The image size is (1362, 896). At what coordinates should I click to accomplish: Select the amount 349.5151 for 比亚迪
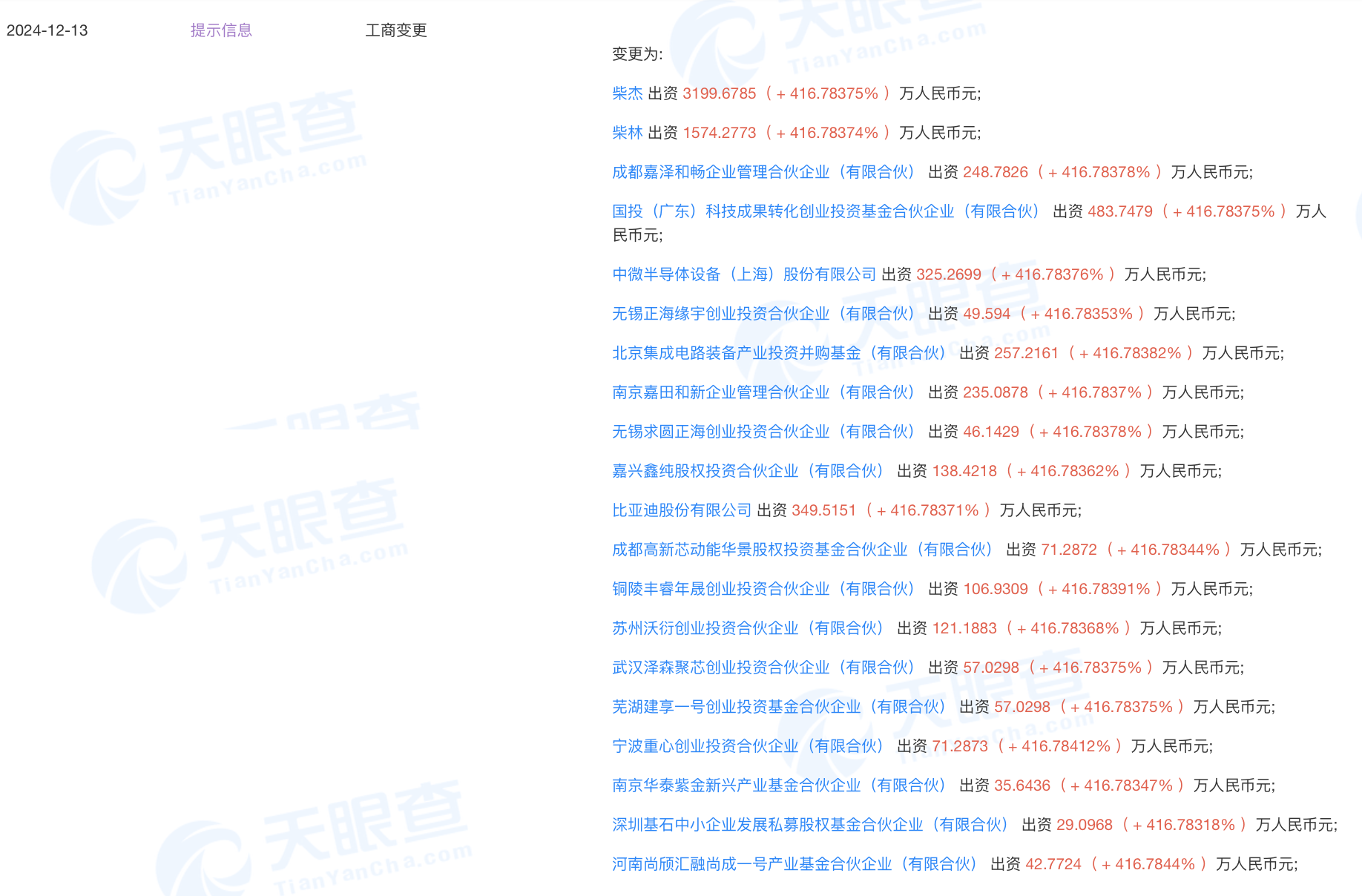tap(824, 510)
